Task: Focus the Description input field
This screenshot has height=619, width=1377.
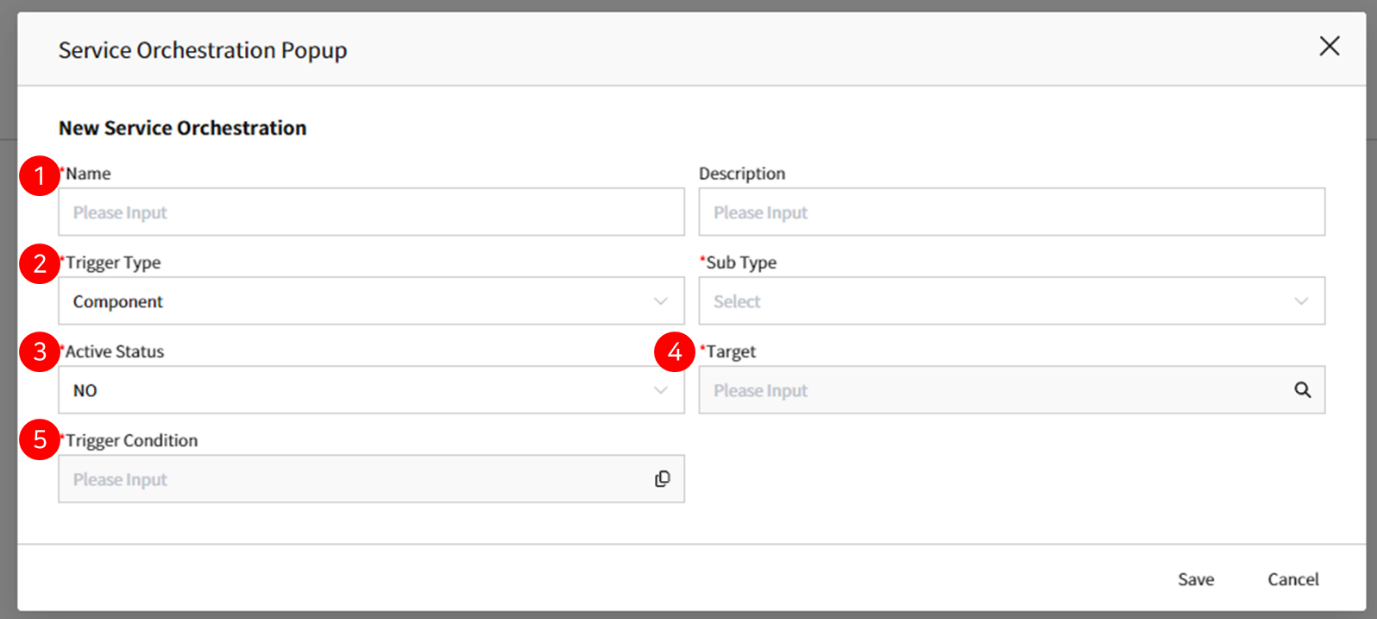Action: (x=1012, y=212)
